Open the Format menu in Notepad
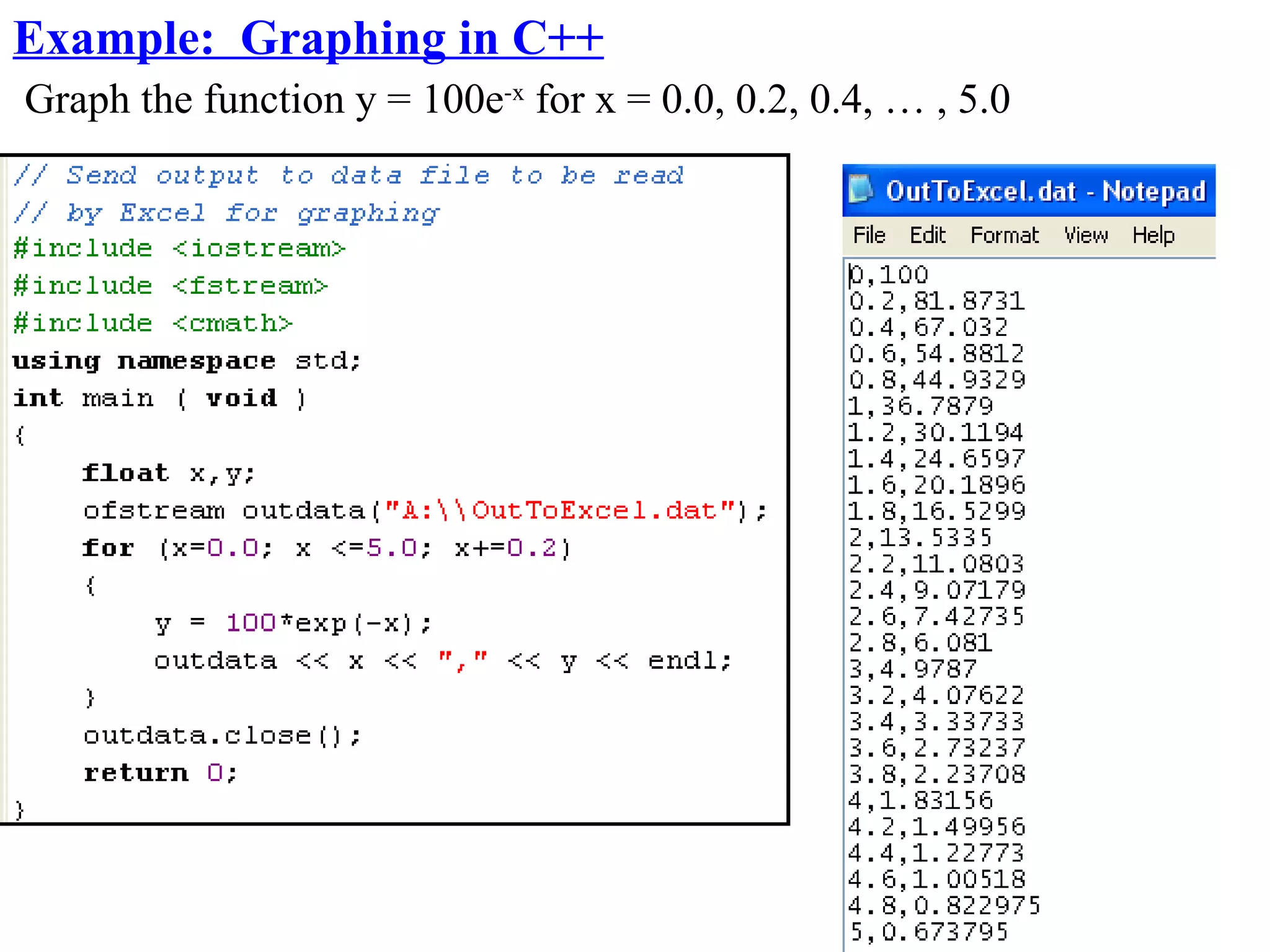This screenshot has width=1270, height=952. (1005, 236)
